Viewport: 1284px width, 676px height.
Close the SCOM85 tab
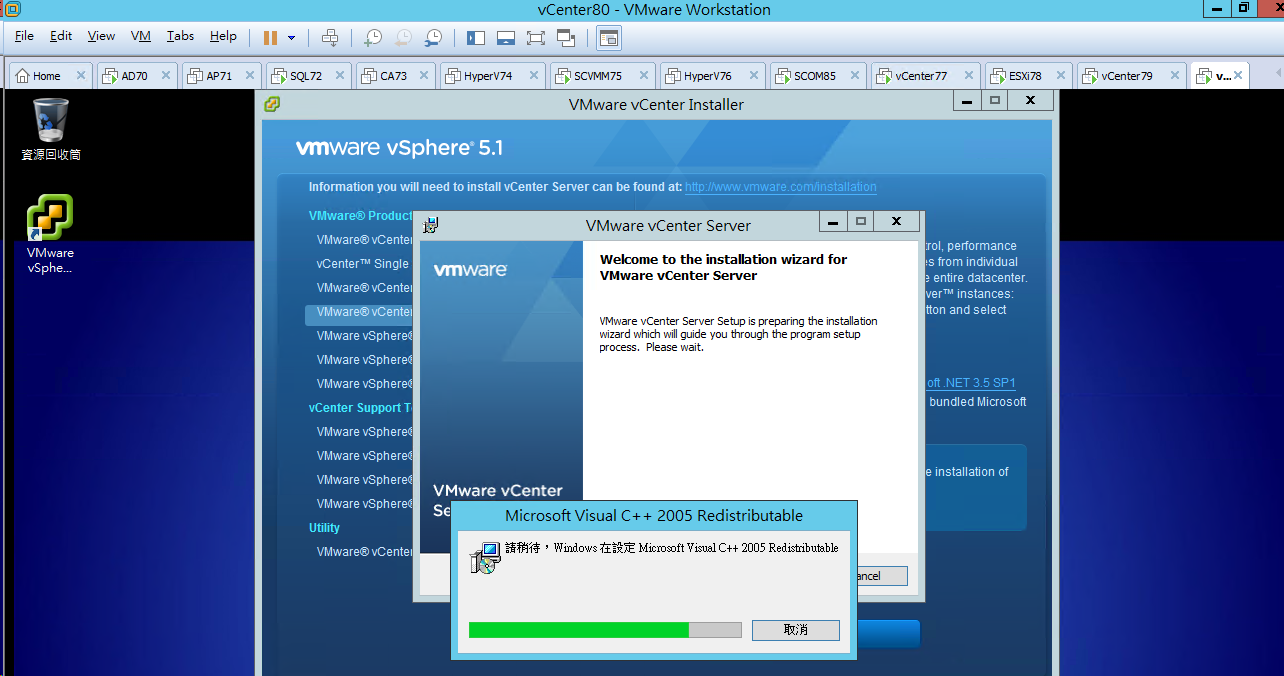(855, 76)
